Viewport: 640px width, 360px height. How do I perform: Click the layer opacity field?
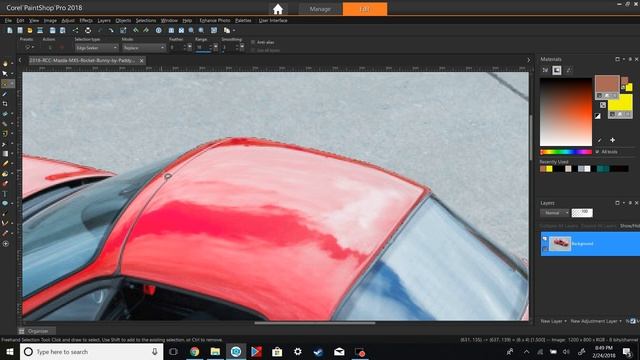[582, 213]
